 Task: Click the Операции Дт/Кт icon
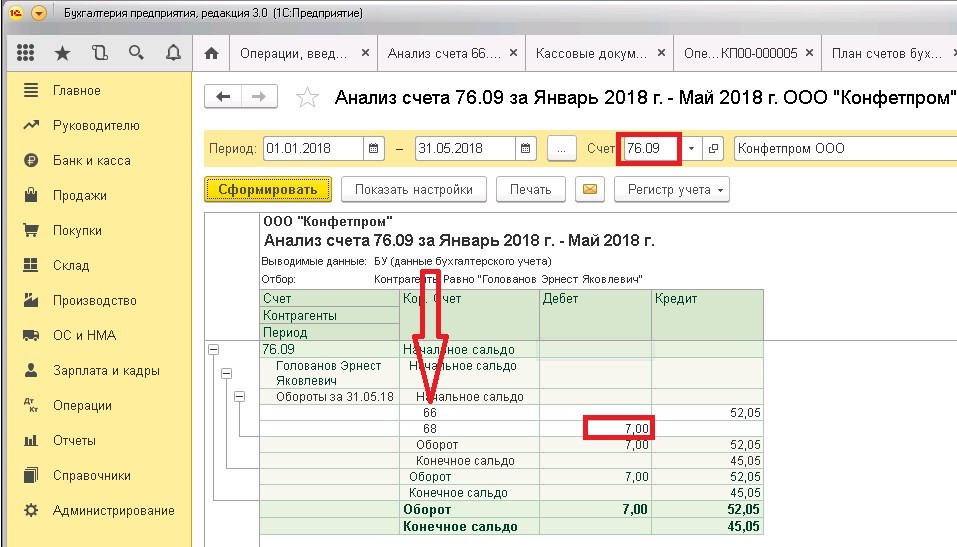tap(31, 405)
